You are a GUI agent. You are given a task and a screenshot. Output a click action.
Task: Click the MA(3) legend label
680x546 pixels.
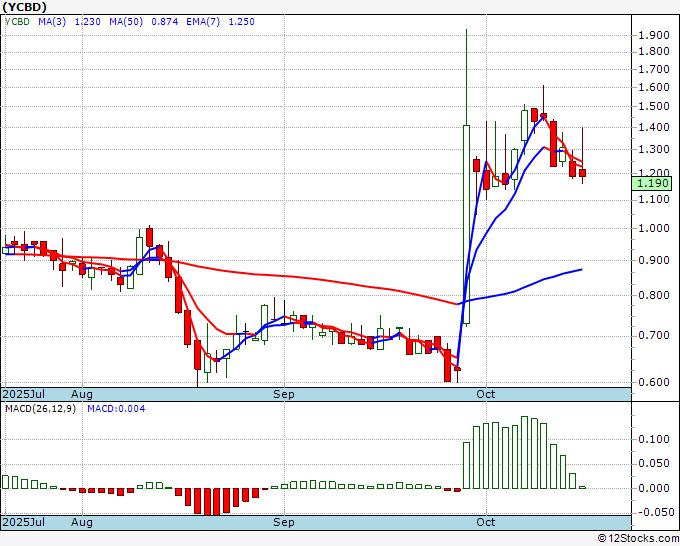[52, 22]
